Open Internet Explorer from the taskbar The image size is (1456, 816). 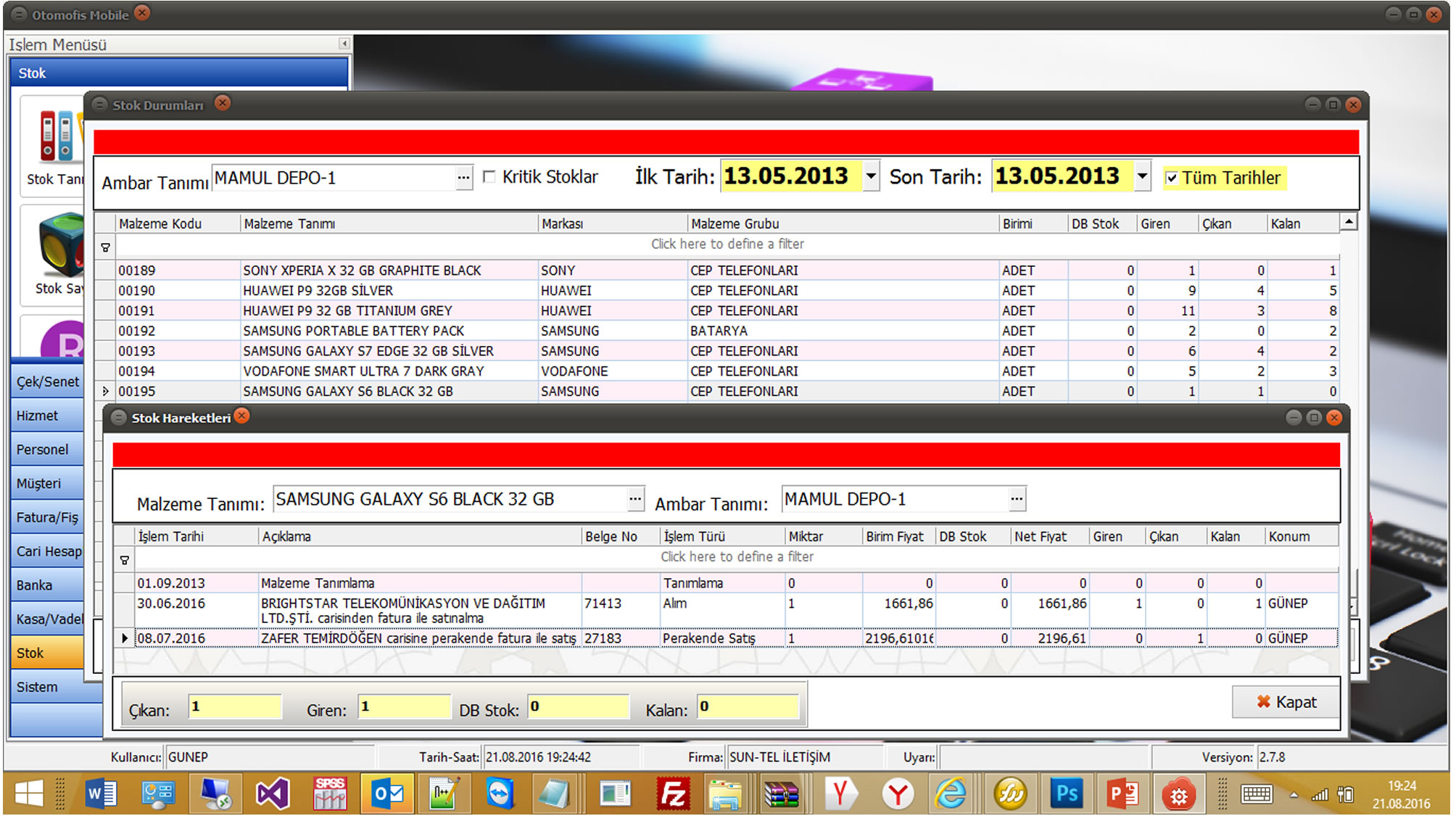click(951, 794)
